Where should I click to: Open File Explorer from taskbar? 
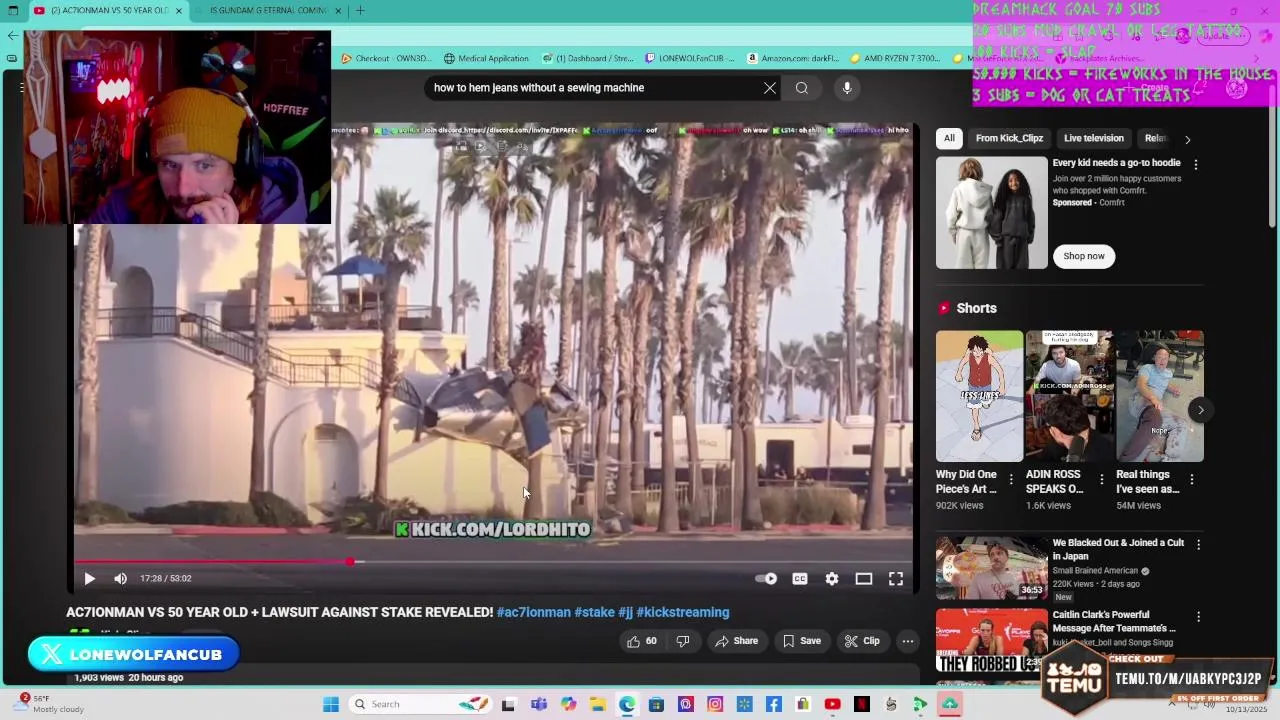coord(597,704)
